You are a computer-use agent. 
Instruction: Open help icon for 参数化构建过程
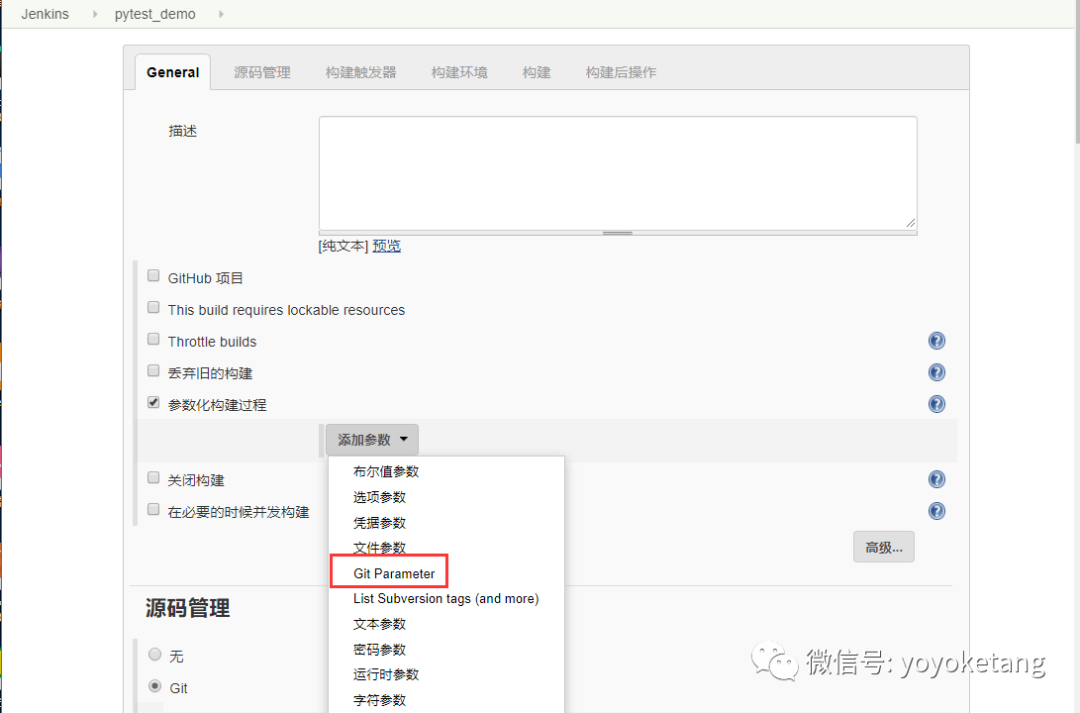tap(936, 404)
